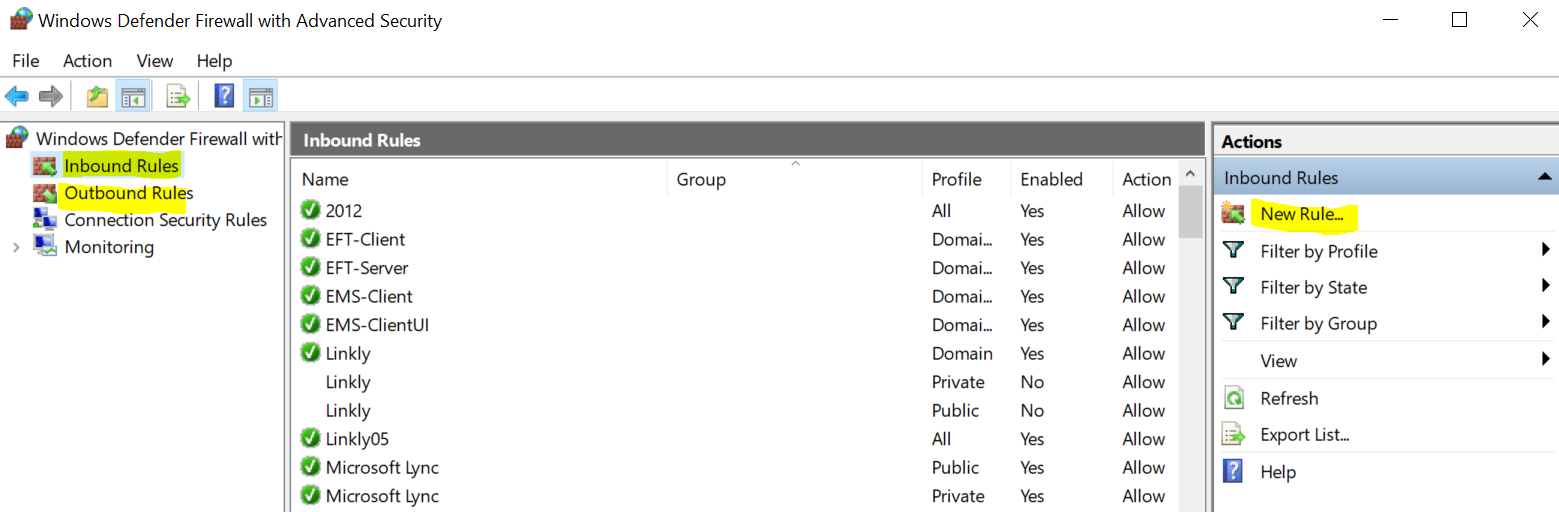This screenshot has height=512, width=1559.
Task: Open the File menu
Action: [x=26, y=61]
